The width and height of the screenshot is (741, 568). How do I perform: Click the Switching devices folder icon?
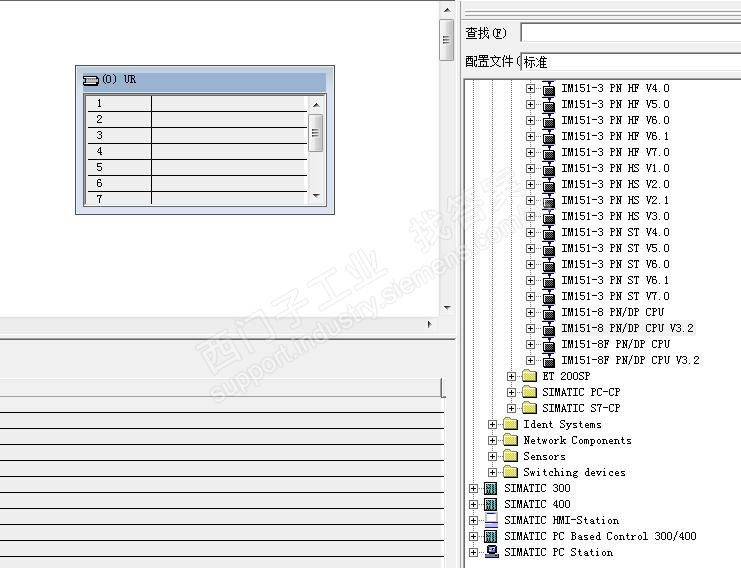click(510, 473)
